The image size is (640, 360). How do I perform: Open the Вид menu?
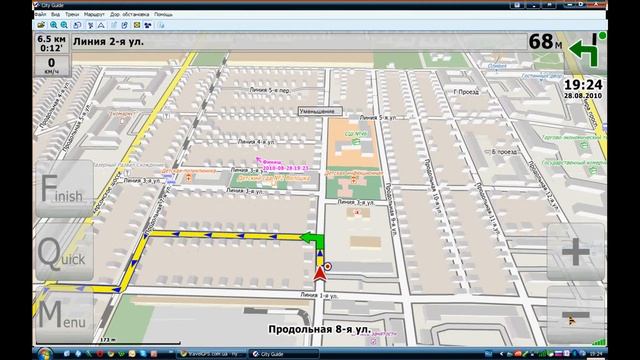click(x=55, y=14)
